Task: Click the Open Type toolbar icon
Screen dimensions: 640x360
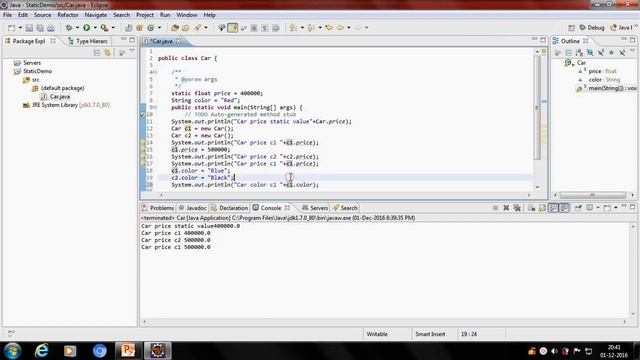Action: 175,28
